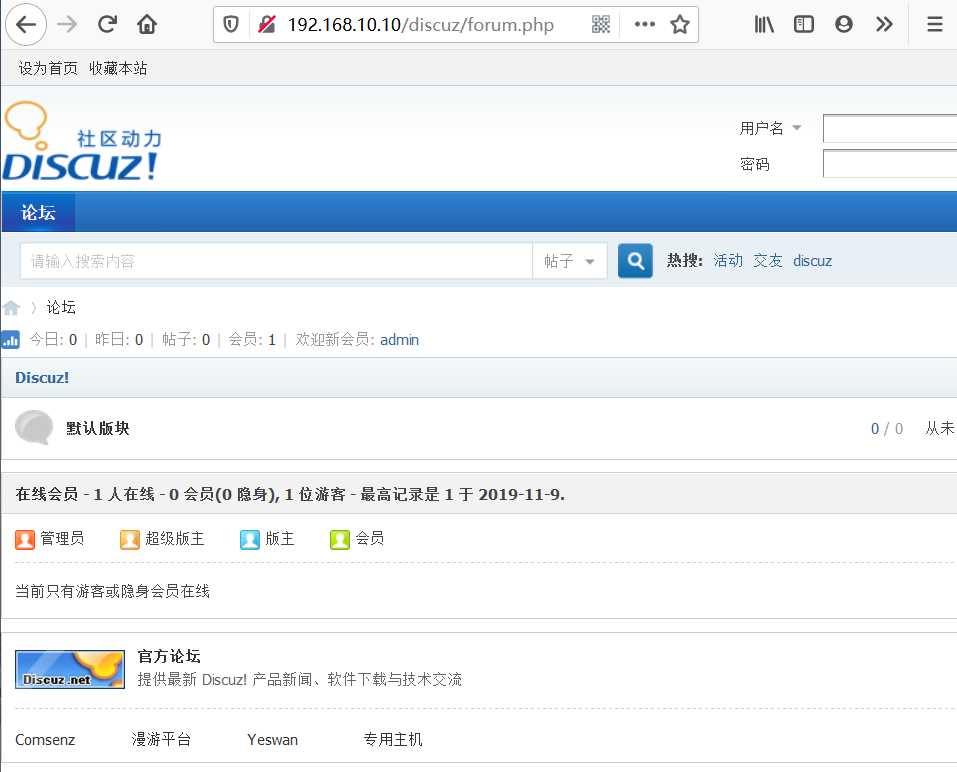This screenshot has width=957, height=772.
Task: Click the 0 / 0 post count
Action: pos(887,428)
